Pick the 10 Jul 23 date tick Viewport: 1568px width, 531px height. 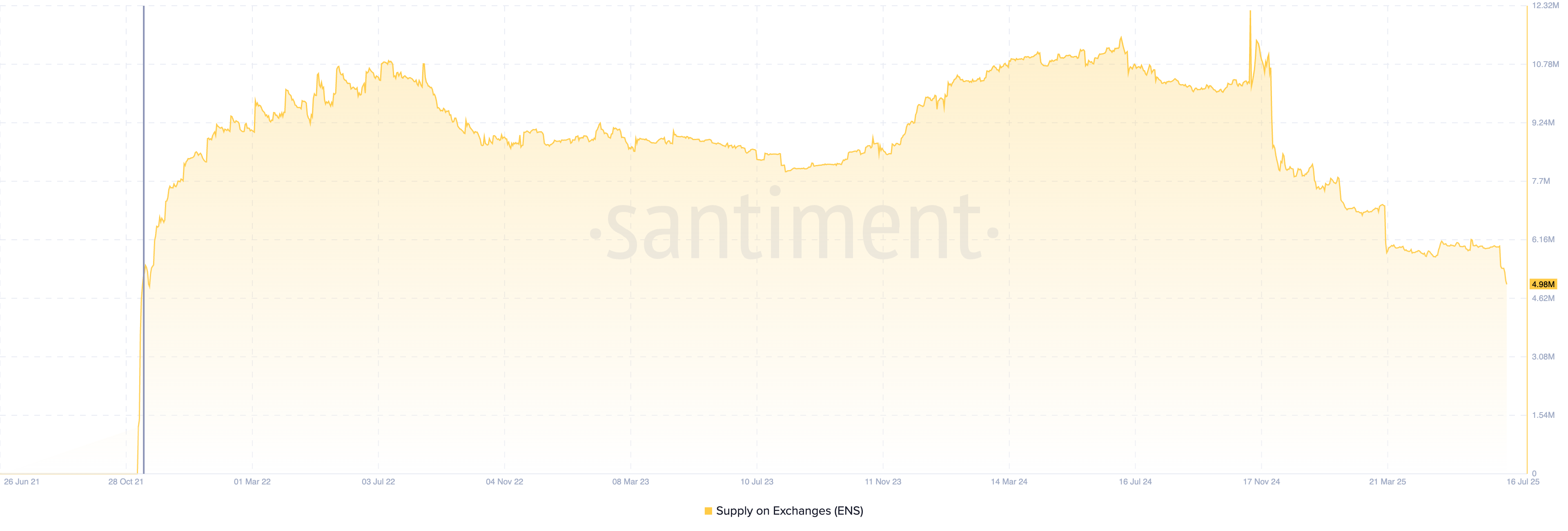[x=757, y=482]
